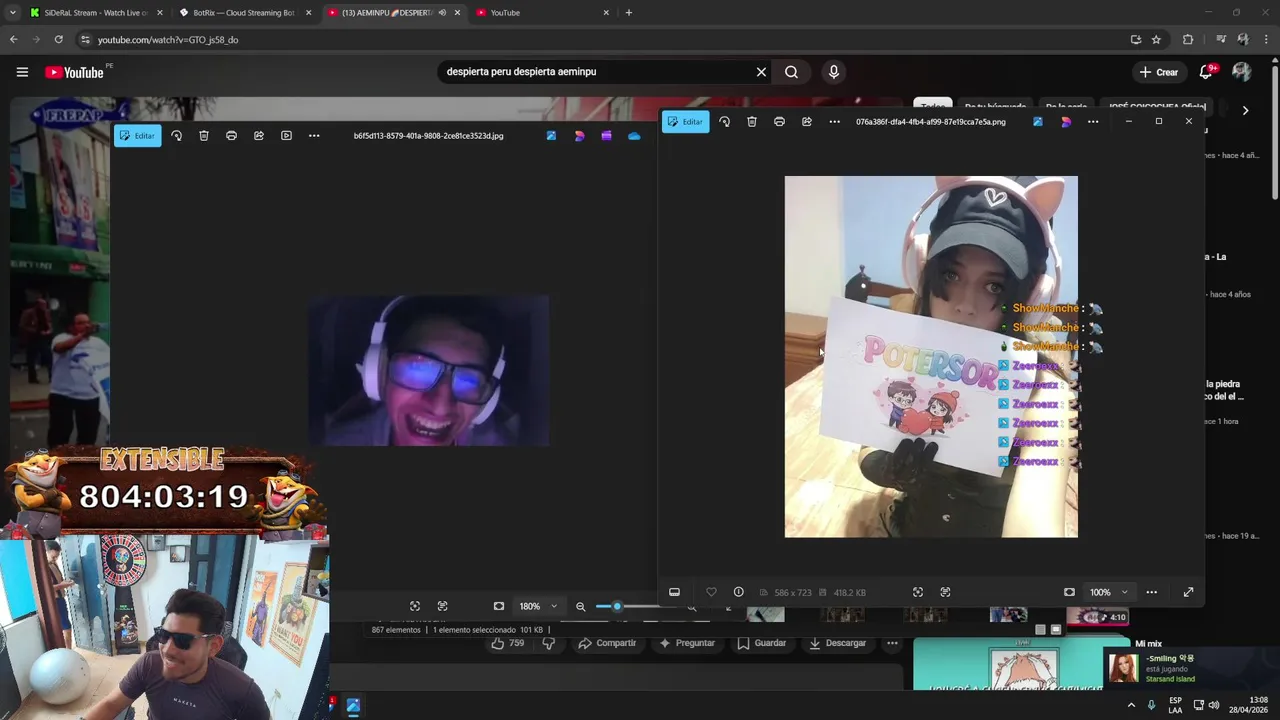This screenshot has height=720, width=1280.
Task: Zoom out the jpg image
Action: pyautogui.click(x=580, y=606)
